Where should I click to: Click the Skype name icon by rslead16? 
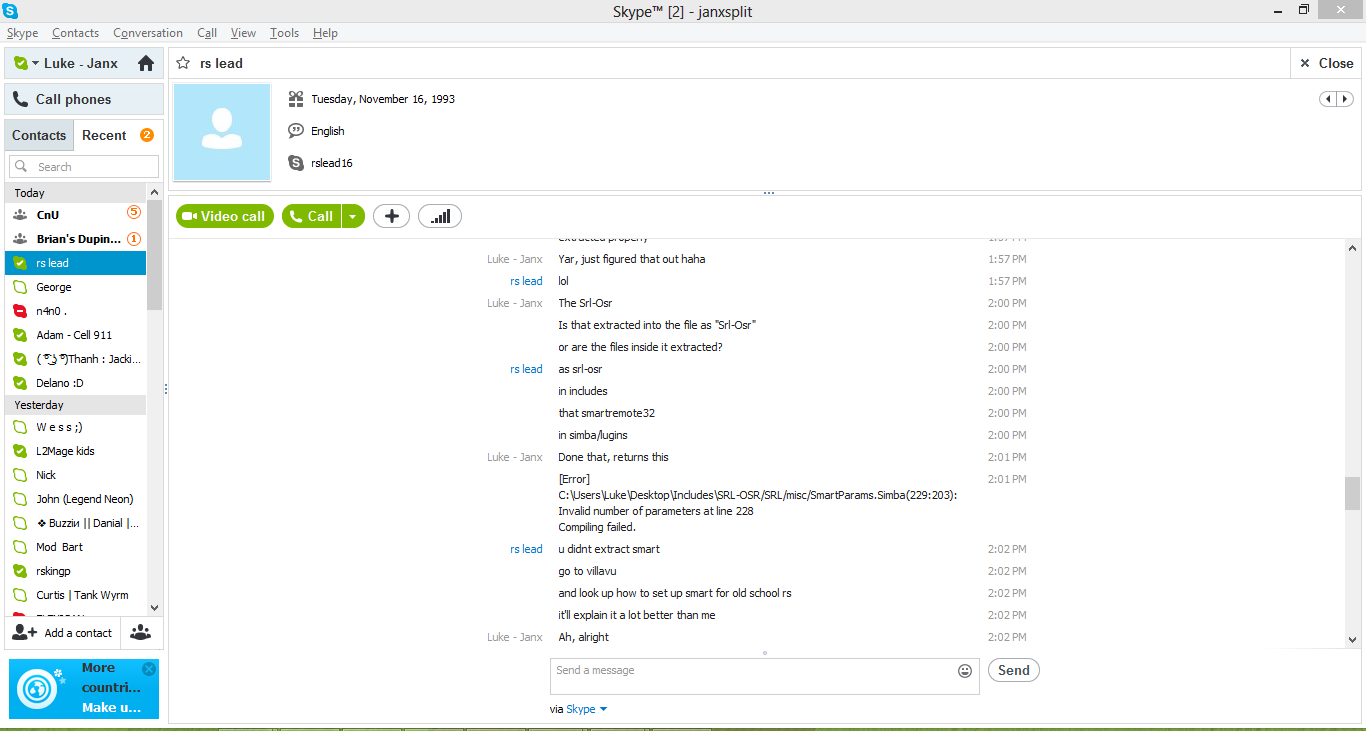coord(296,163)
